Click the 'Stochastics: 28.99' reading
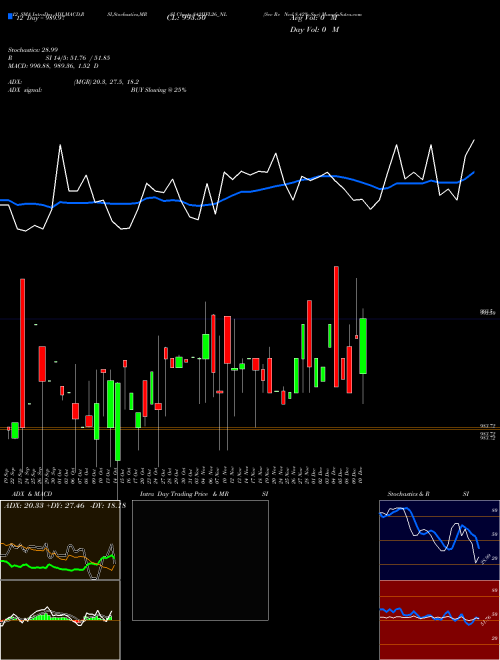Image resolution: width=500 pixels, height=660 pixels. (x=35, y=50)
